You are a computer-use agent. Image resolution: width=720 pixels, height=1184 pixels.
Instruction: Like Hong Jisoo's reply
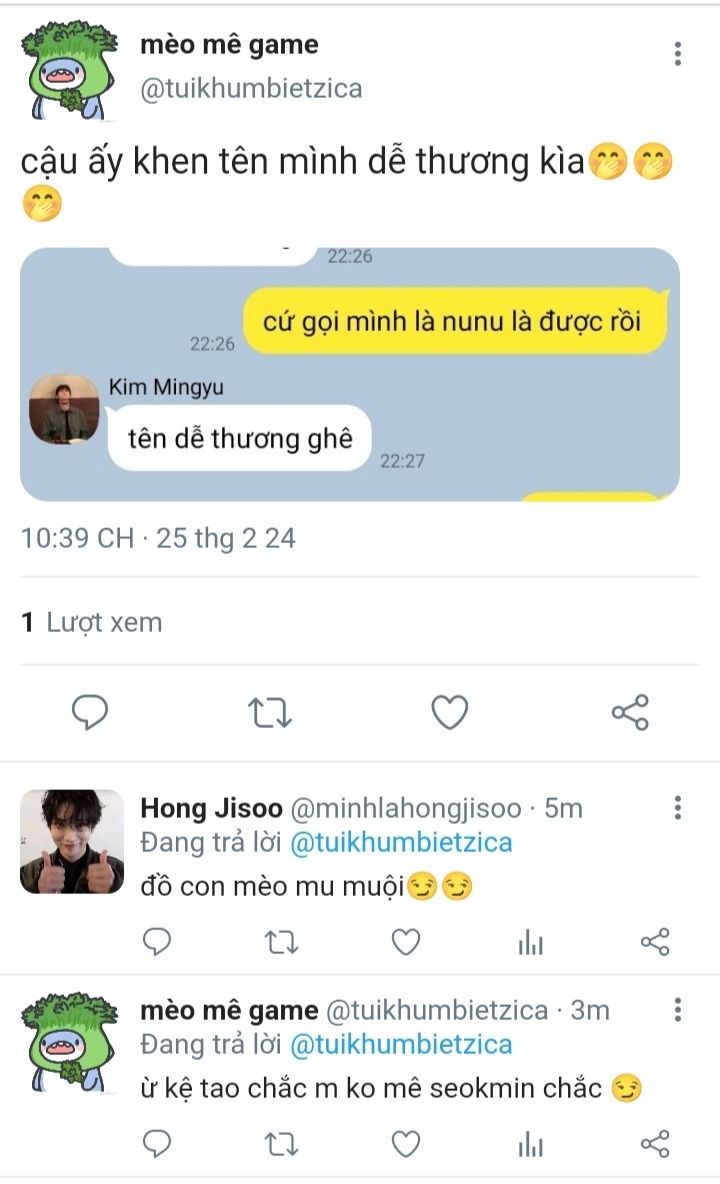[405, 942]
